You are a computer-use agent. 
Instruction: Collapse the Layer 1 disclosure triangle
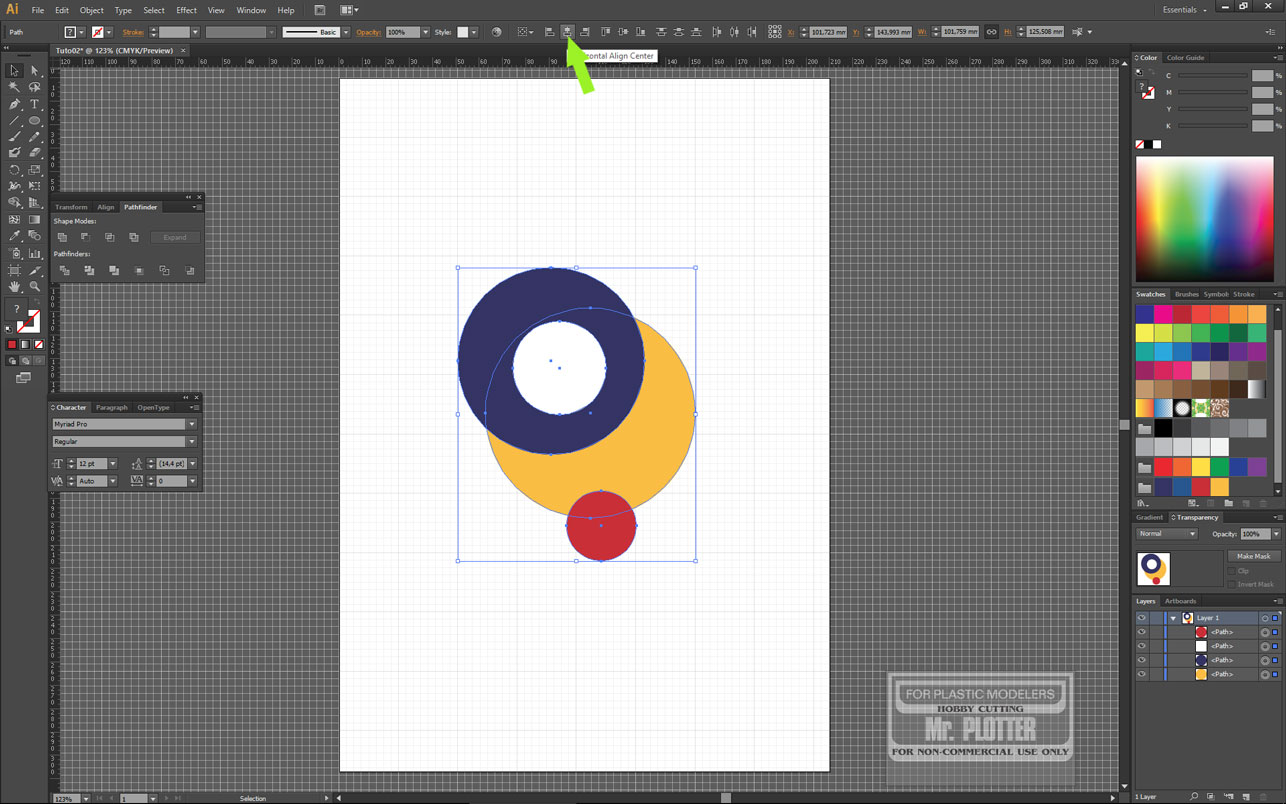point(1173,618)
